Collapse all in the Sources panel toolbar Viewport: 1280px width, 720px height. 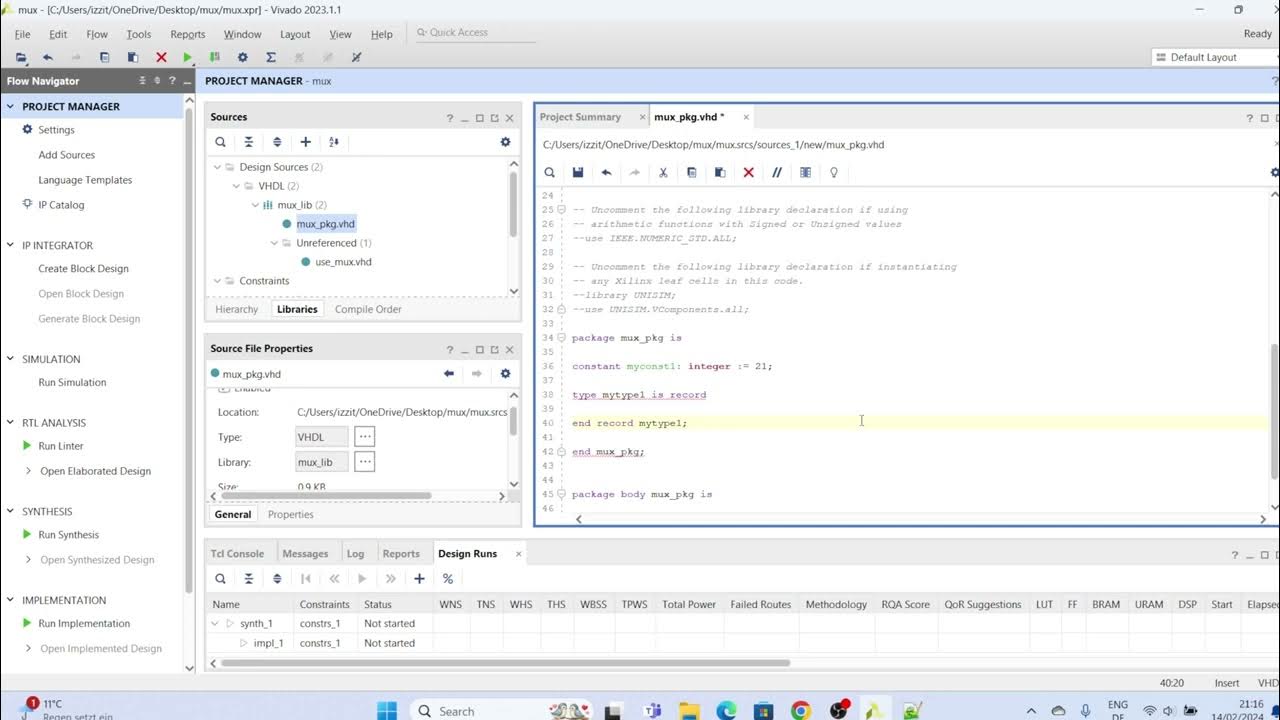click(249, 142)
